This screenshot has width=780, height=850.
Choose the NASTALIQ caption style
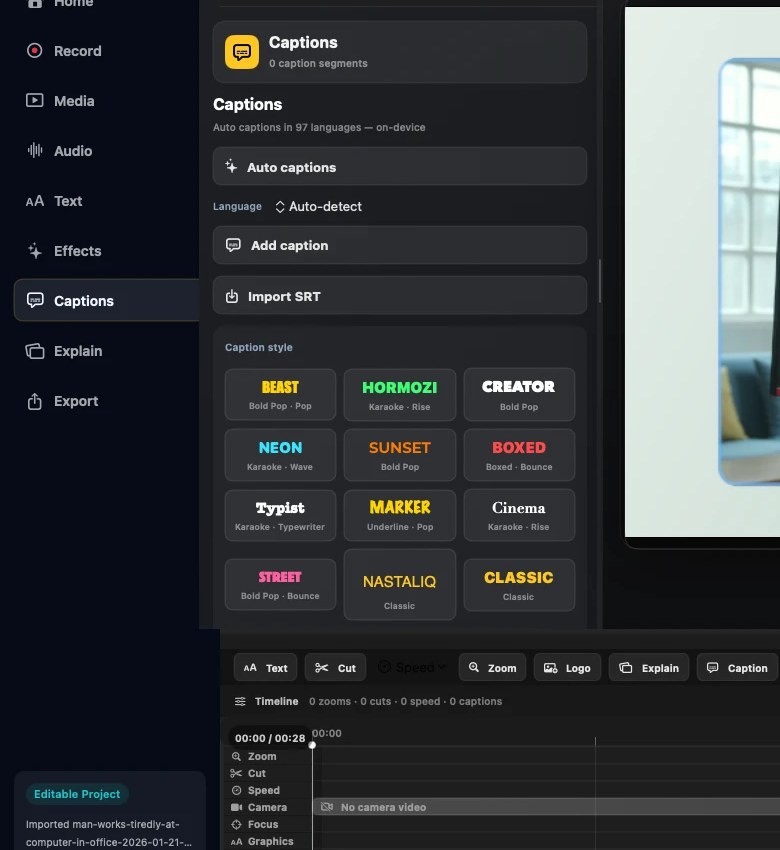coord(399,584)
